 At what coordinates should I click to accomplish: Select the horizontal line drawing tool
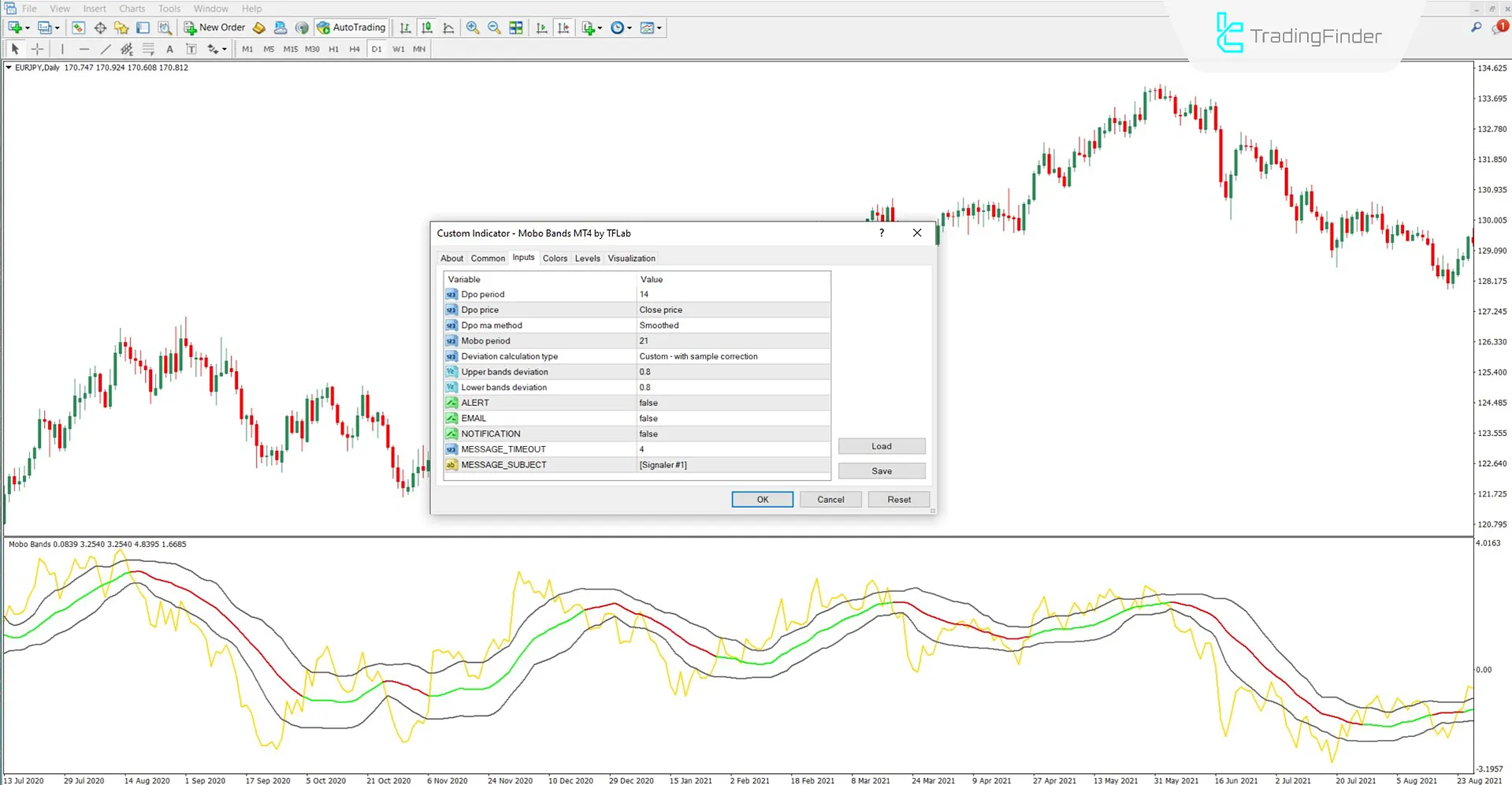[84, 48]
